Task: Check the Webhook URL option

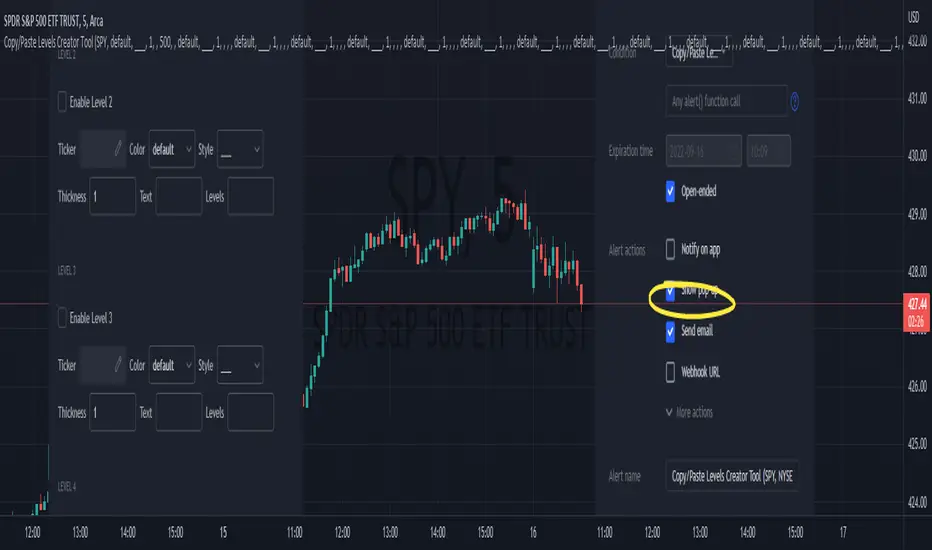Action: click(x=672, y=371)
